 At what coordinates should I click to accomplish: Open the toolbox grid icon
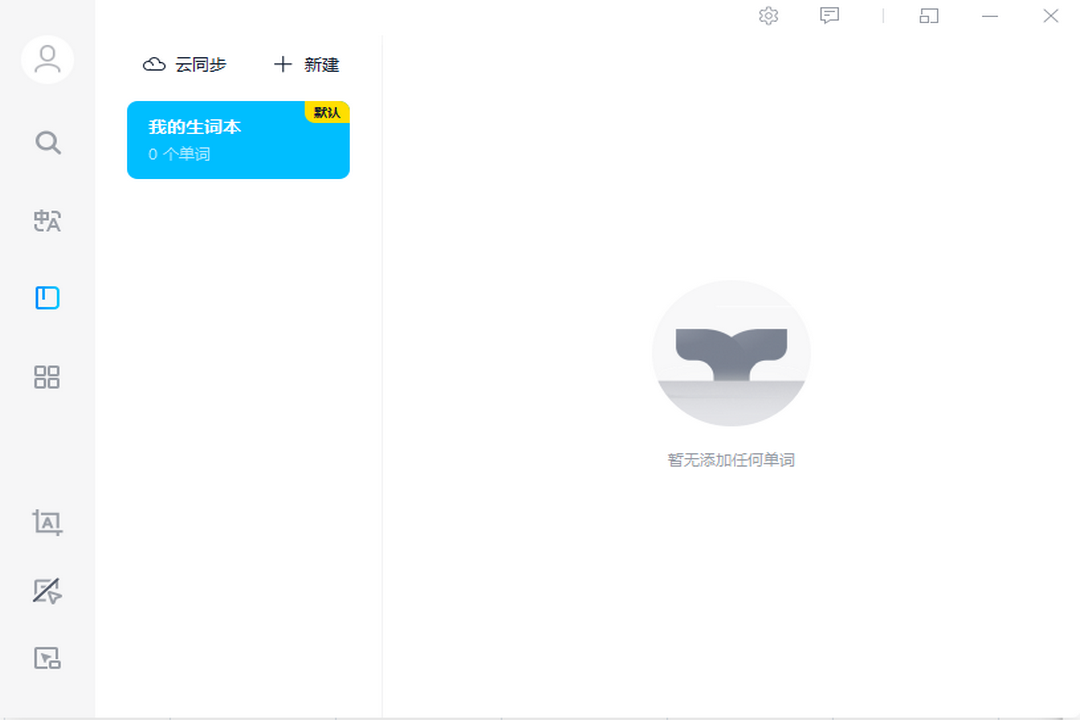click(x=47, y=377)
